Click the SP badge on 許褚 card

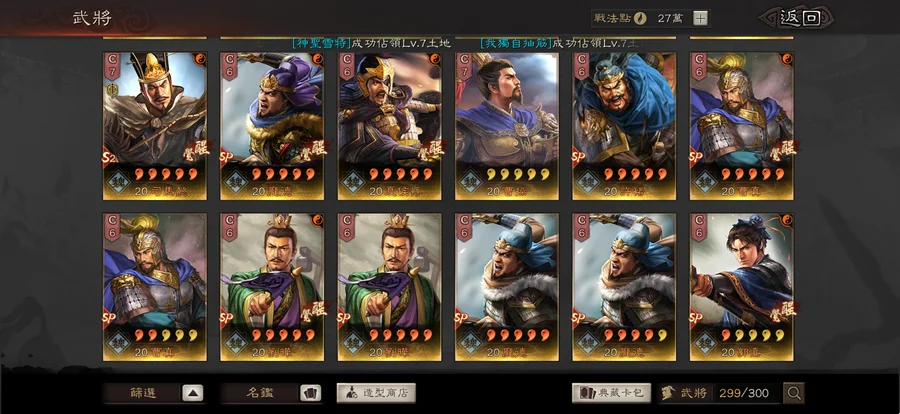point(579,157)
